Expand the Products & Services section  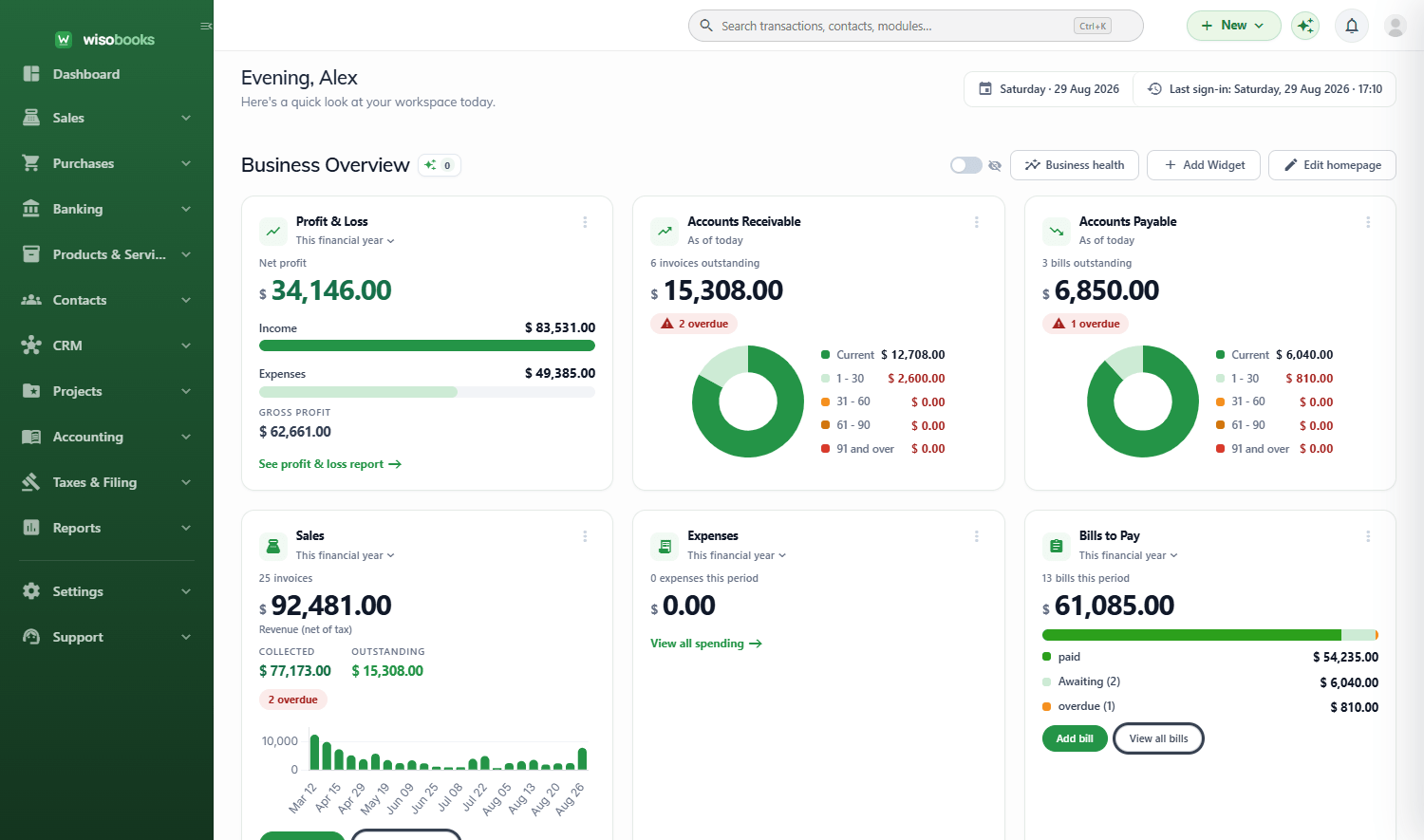(x=186, y=254)
